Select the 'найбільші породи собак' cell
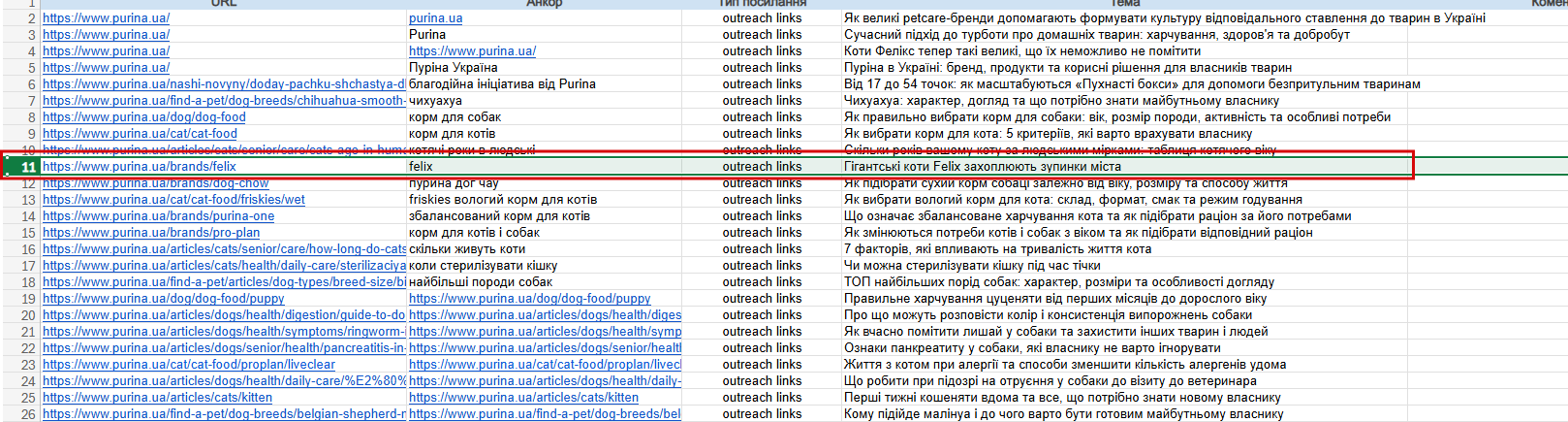The image size is (1568, 422). (544, 282)
